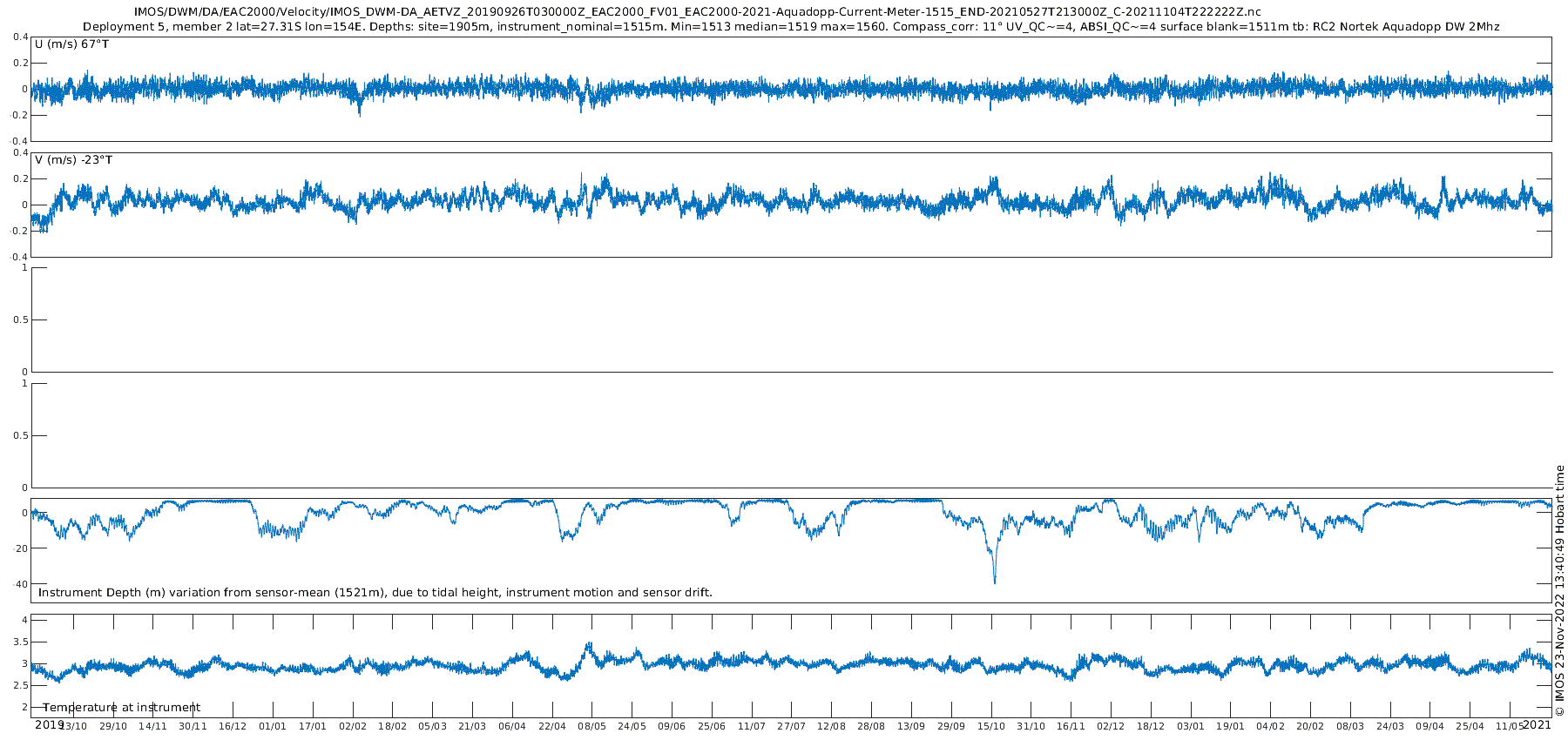Click the 24/03 date tick label

1390,726
